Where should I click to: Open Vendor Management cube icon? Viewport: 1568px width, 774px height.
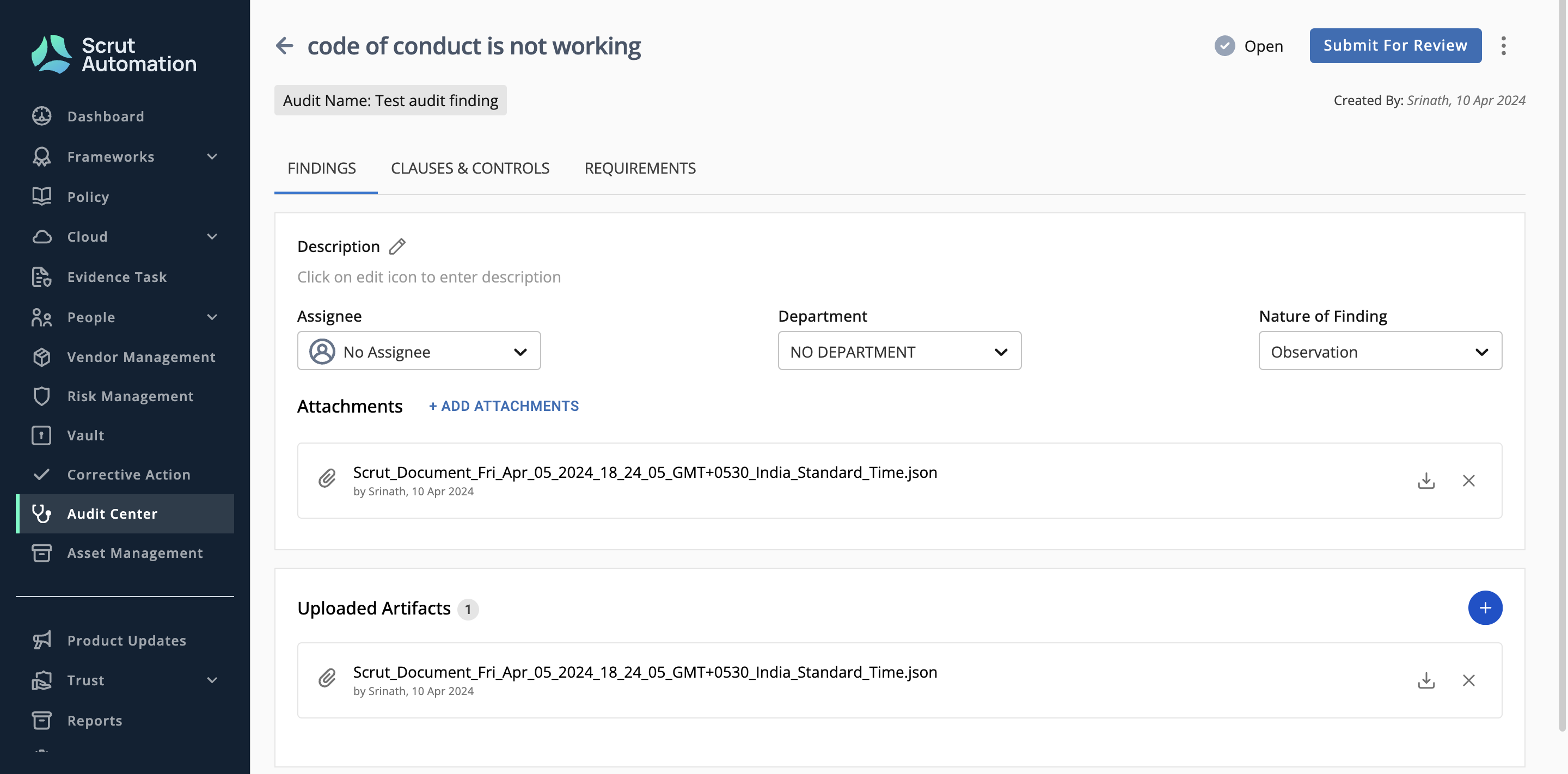(x=41, y=357)
